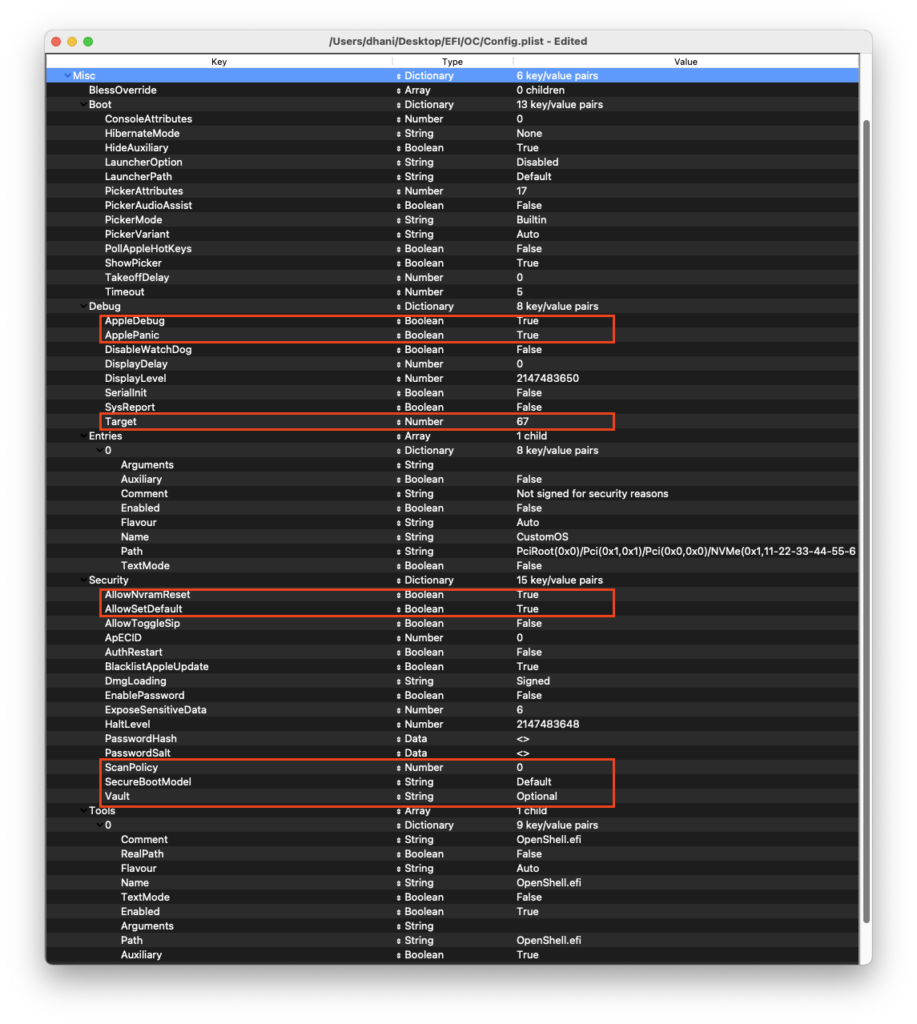
Task: Select the ExposeSensitiveData key
Action: click(155, 709)
